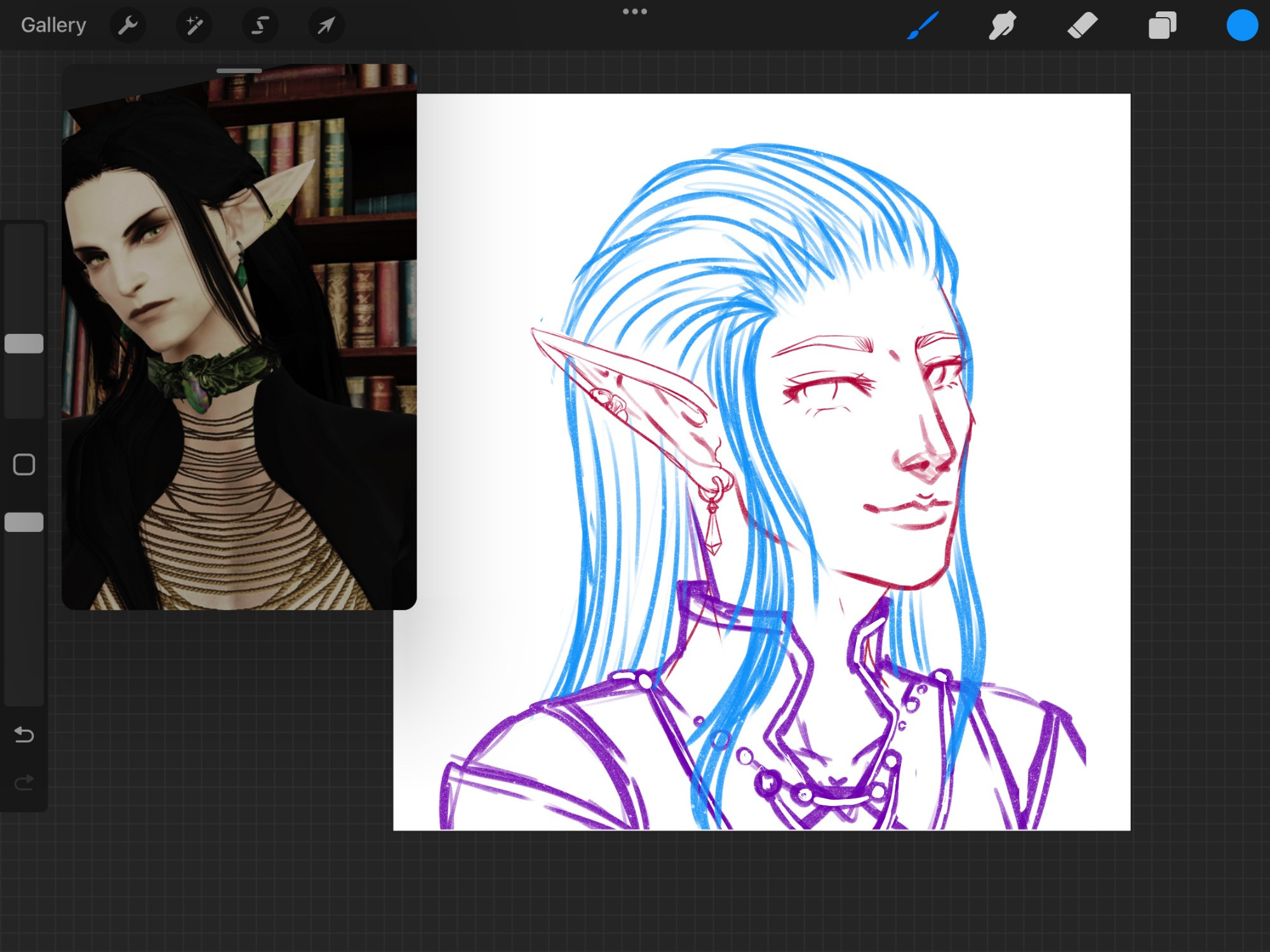The image size is (1270, 952).
Task: Activate the Transform arrow tool
Action: coord(326,25)
